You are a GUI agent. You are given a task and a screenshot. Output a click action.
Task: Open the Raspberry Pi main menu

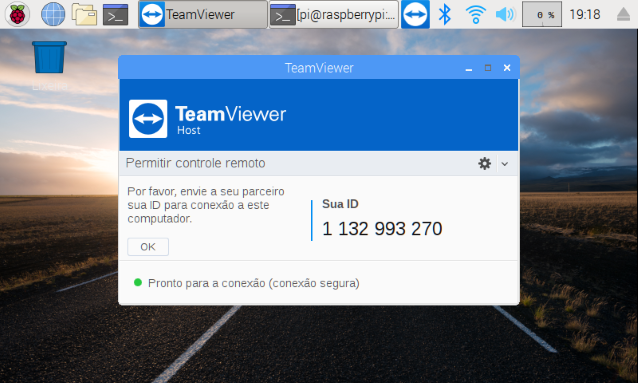17,14
